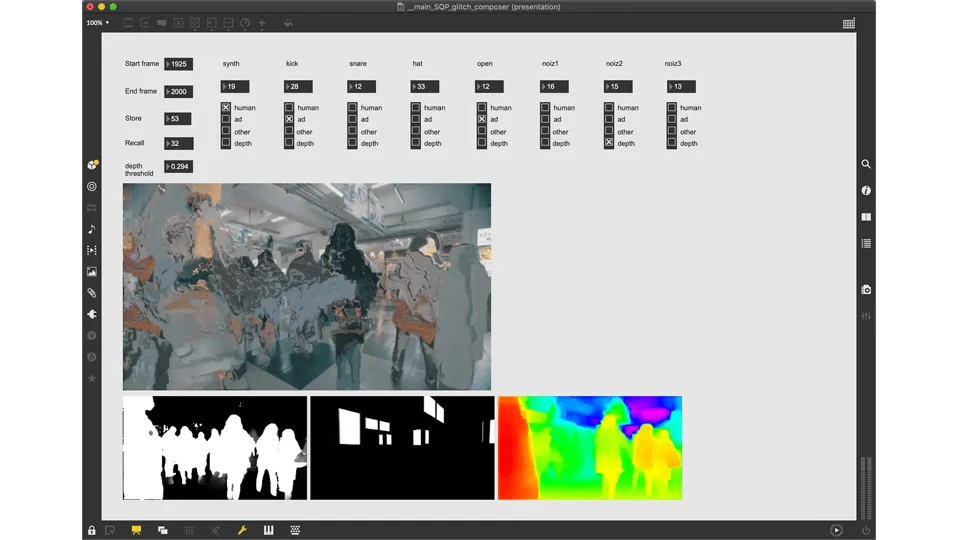Screen dimensions: 960x540
Task: Open the snippets paperclip icon
Action: pos(92,293)
